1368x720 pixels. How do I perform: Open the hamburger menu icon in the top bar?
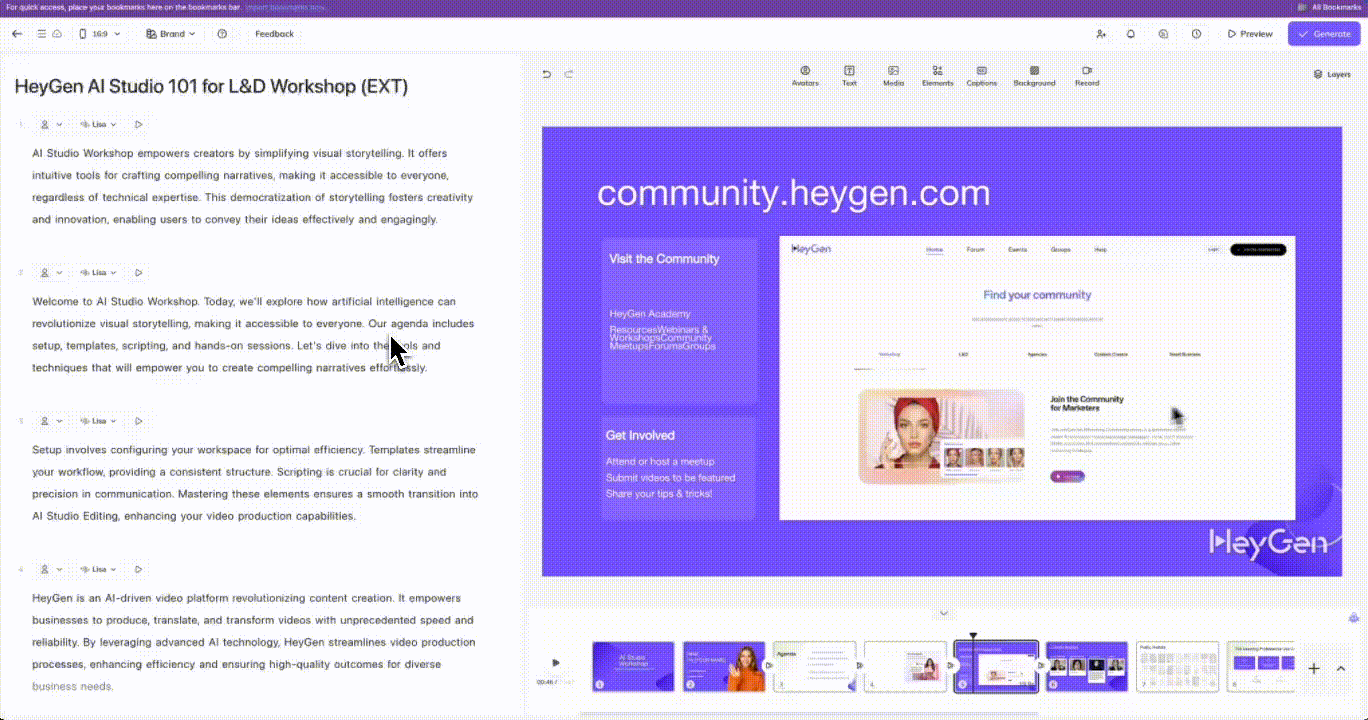(42, 34)
